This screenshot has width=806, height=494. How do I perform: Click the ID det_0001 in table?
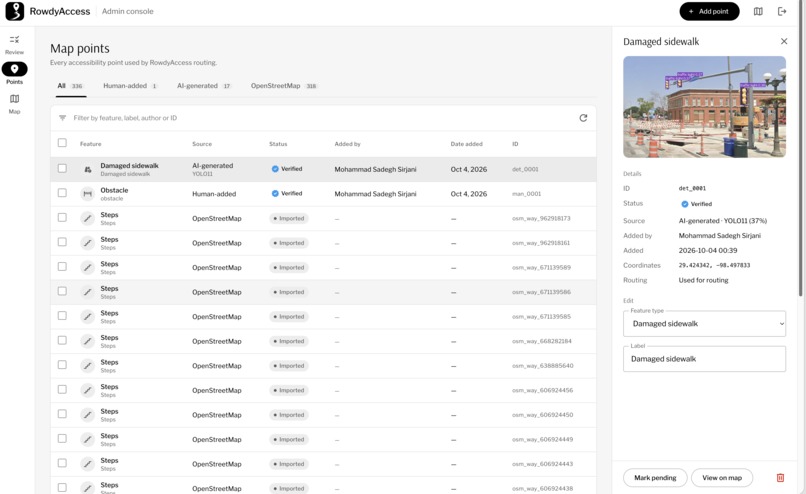pyautogui.click(x=525, y=169)
